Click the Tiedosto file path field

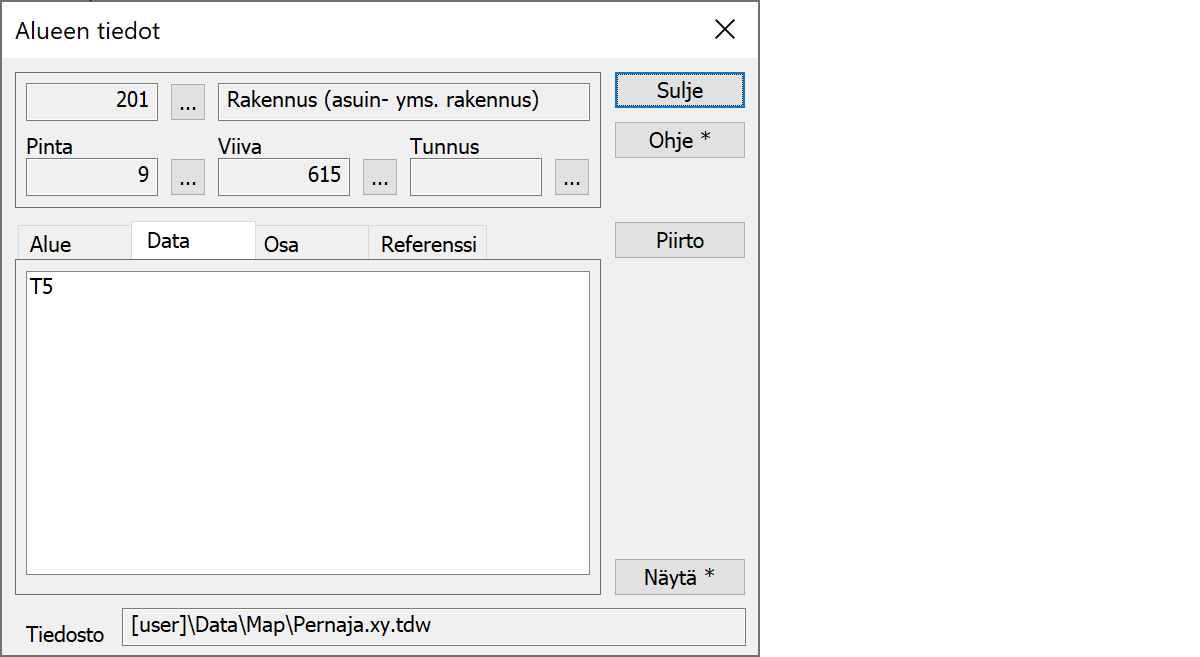433,627
